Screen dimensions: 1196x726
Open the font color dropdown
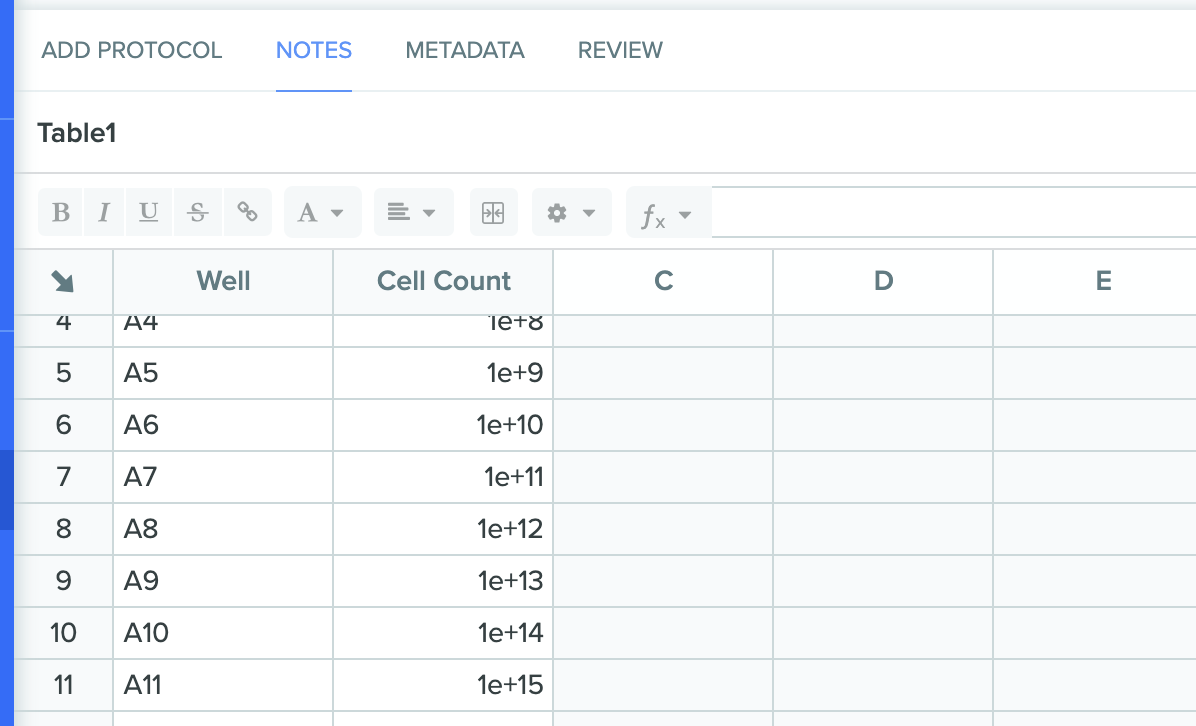click(x=323, y=212)
